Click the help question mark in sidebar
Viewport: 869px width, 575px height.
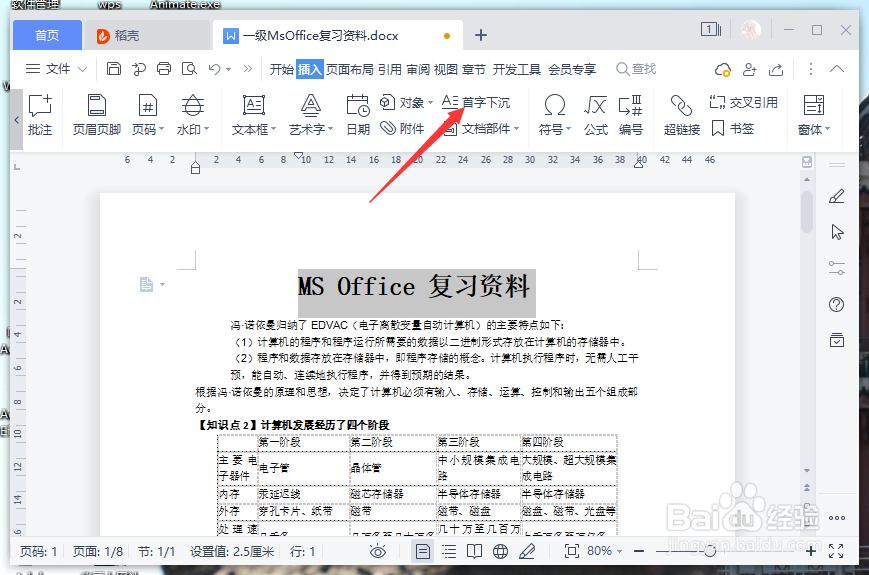click(836, 304)
